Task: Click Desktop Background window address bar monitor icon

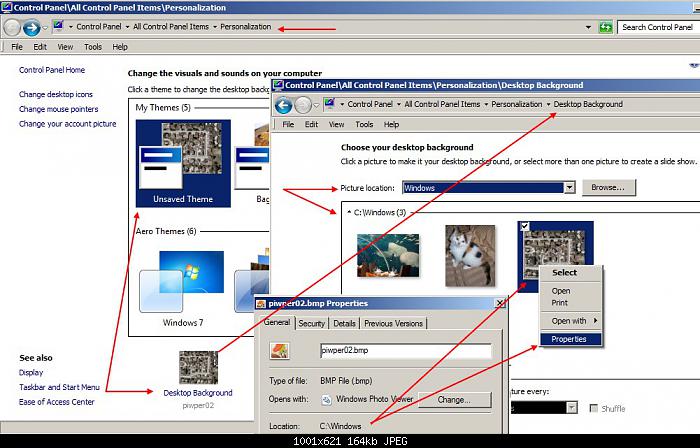Action: 330,104
